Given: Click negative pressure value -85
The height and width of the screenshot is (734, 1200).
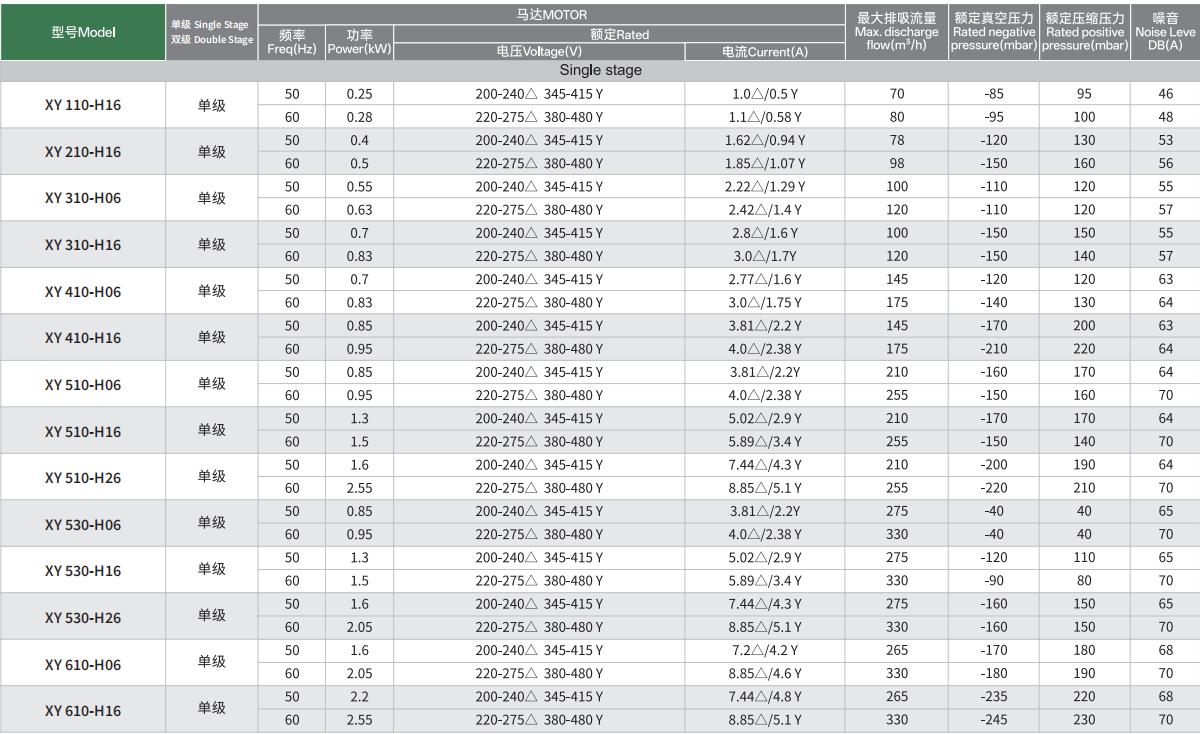Looking at the screenshot, I should 994,94.
